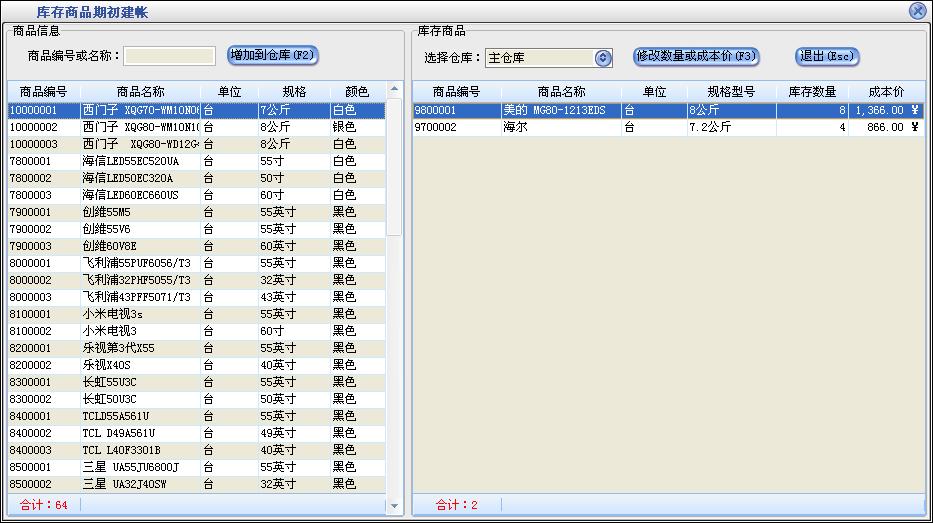Click 规格型号 column header in right table
The height and width of the screenshot is (523, 933).
pyautogui.click(x=731, y=92)
